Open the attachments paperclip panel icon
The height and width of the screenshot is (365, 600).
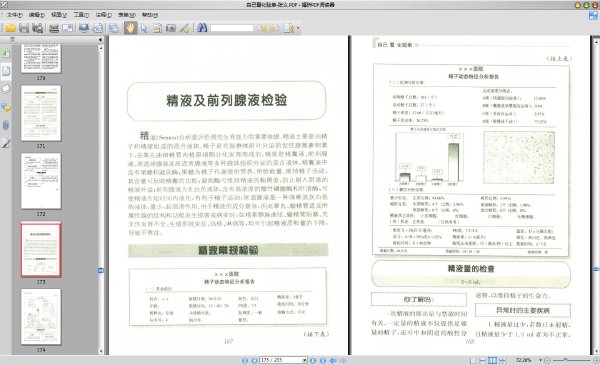pyautogui.click(x=6, y=125)
